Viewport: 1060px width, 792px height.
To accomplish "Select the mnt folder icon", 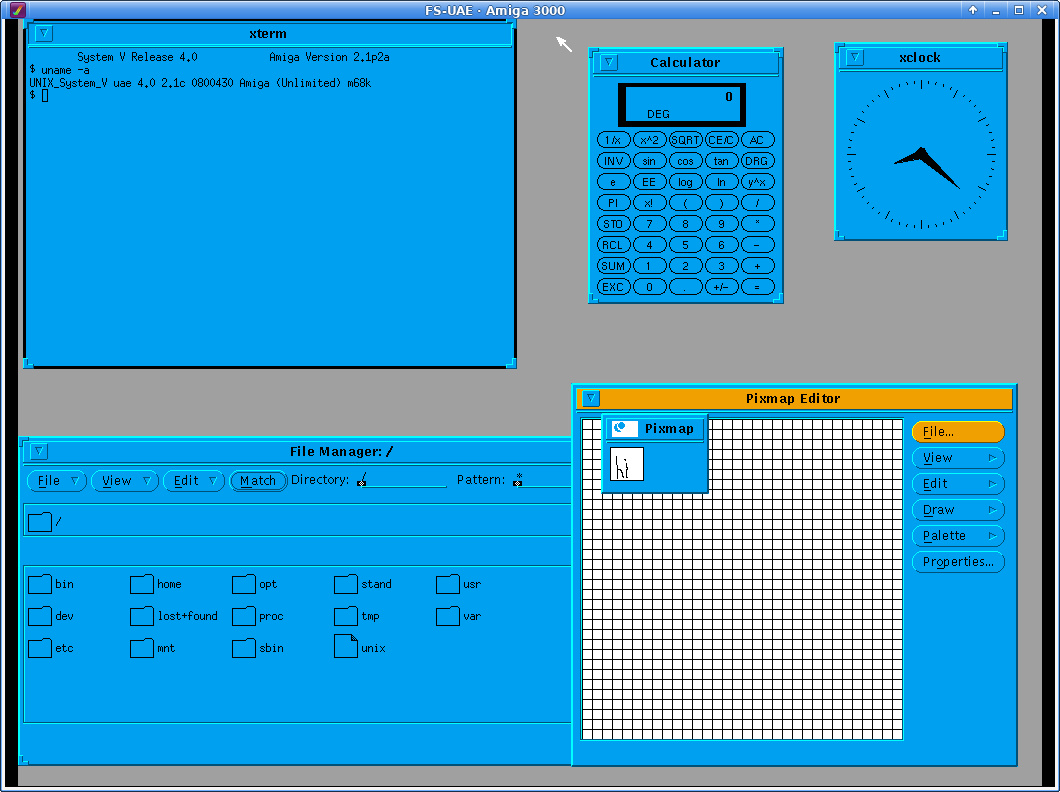I will tap(142, 647).
